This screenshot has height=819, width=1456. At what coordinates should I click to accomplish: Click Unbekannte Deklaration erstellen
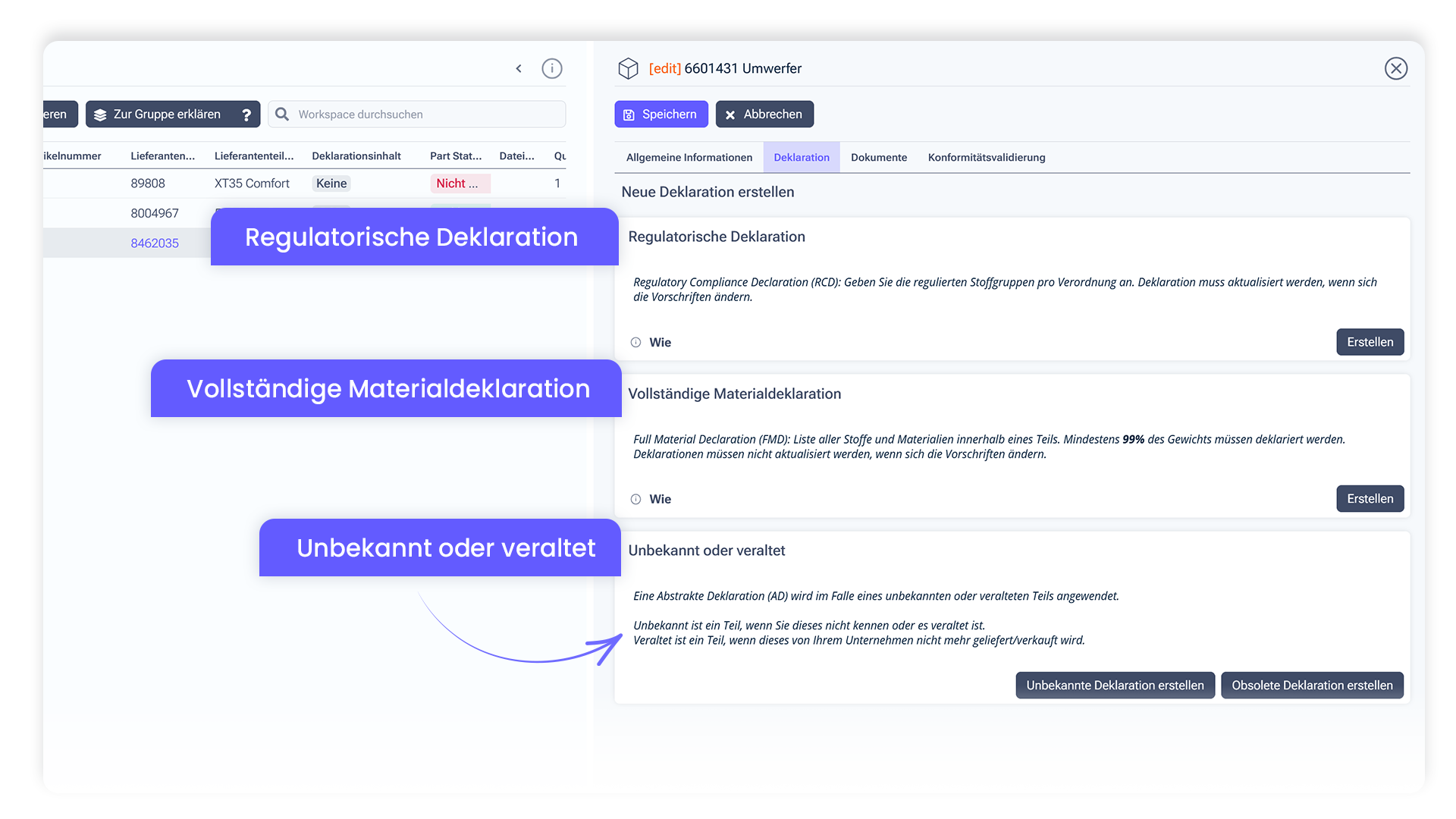pos(1115,685)
